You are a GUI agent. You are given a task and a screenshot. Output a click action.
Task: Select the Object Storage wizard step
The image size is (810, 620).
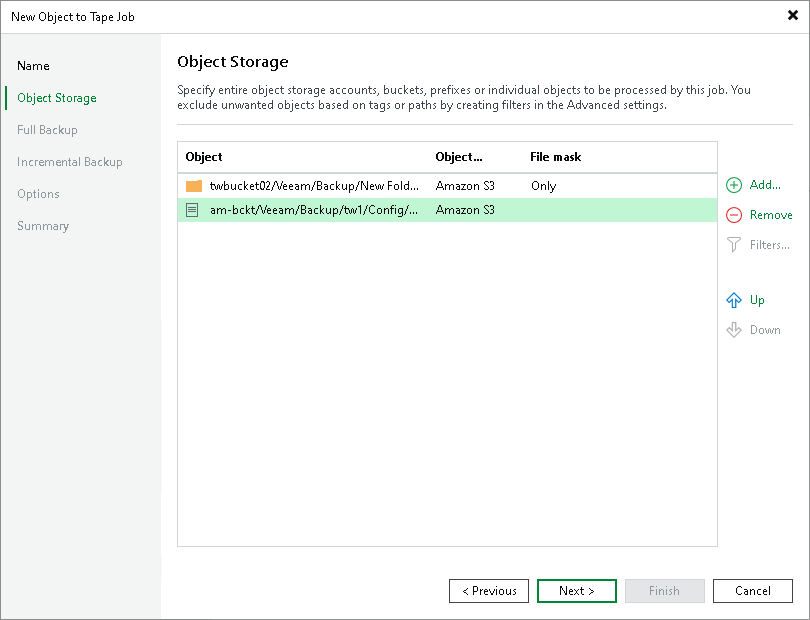tap(57, 98)
